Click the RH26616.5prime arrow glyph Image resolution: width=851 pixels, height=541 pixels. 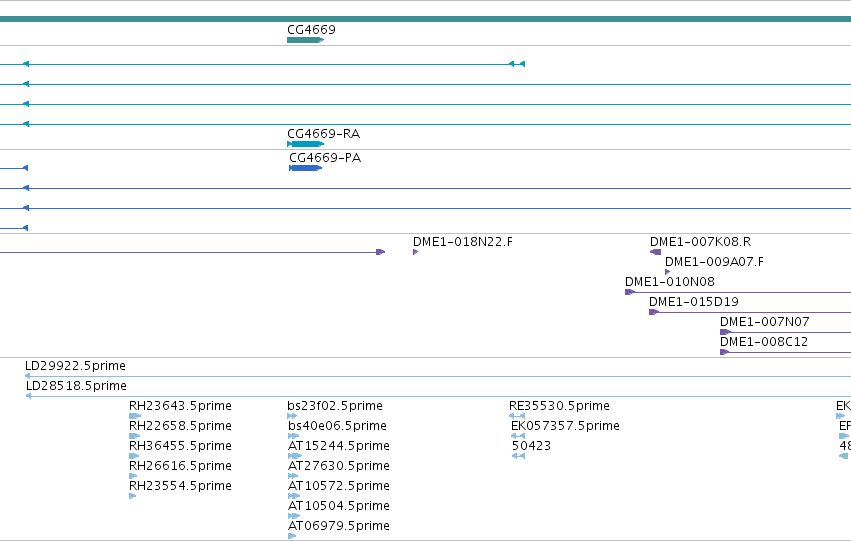[133, 476]
